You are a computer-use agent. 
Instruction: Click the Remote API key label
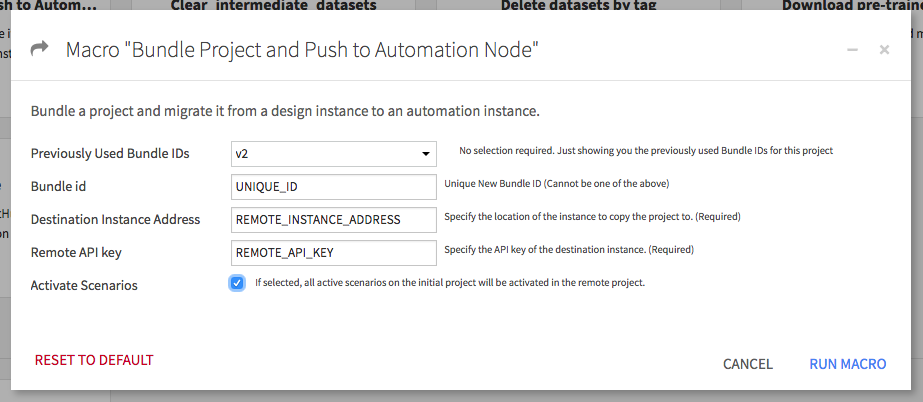click(76, 253)
